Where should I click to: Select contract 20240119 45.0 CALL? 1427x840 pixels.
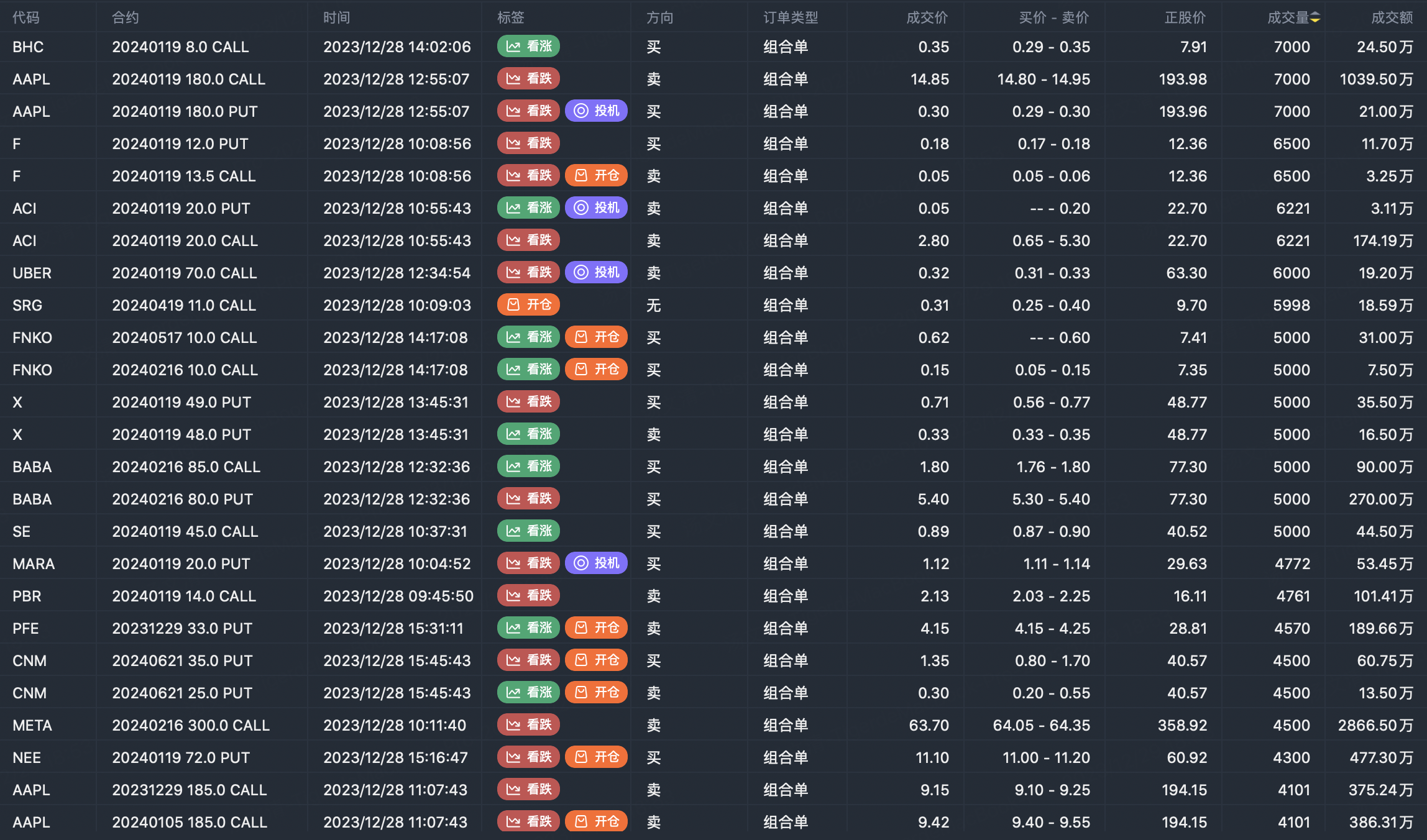(x=185, y=531)
